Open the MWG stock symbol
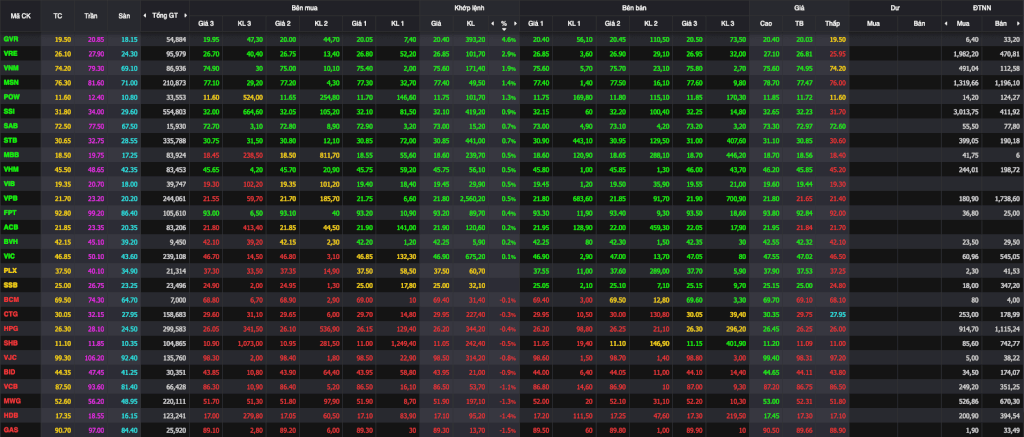 point(11,400)
